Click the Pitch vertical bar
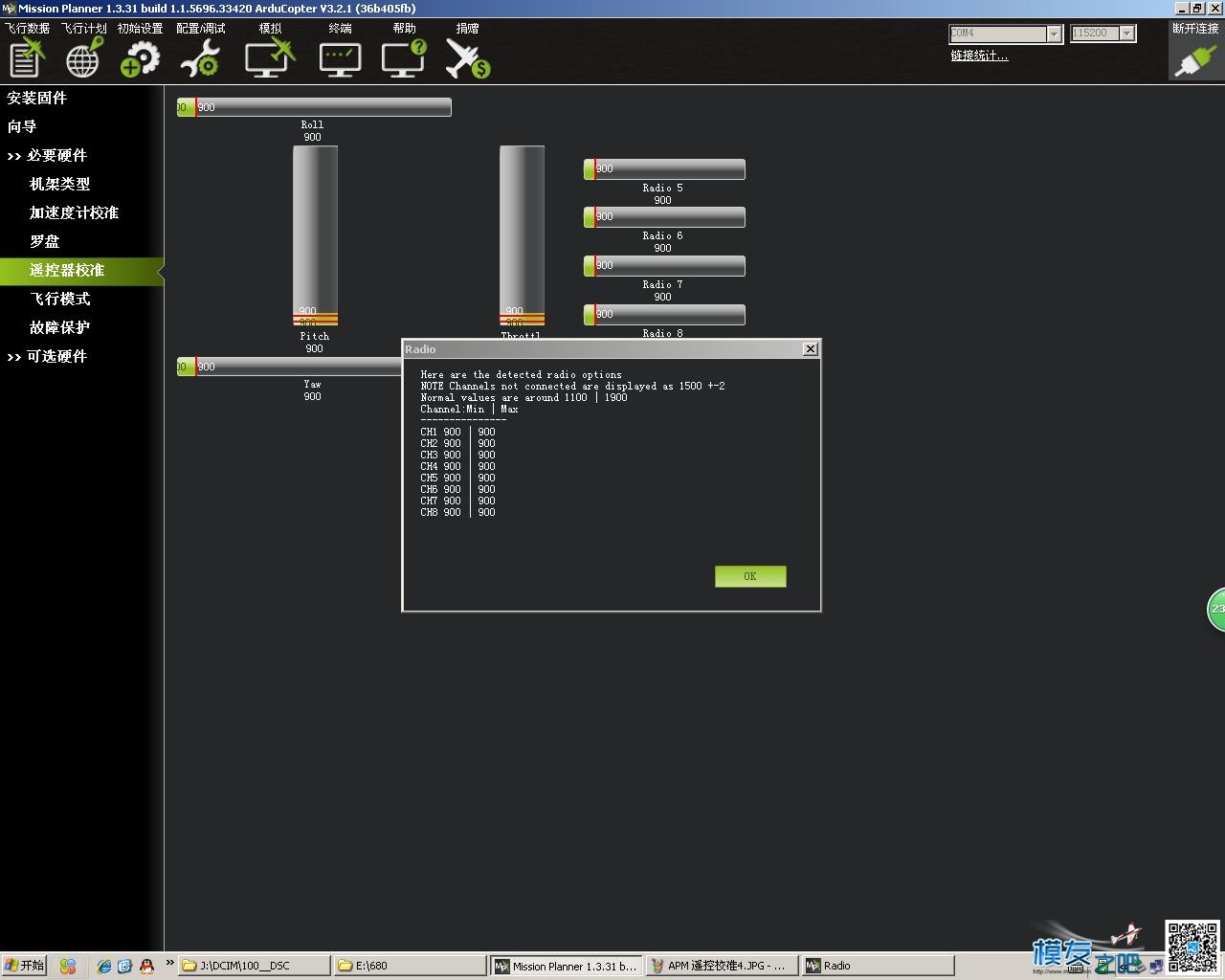This screenshot has width=1225, height=980. [315, 235]
